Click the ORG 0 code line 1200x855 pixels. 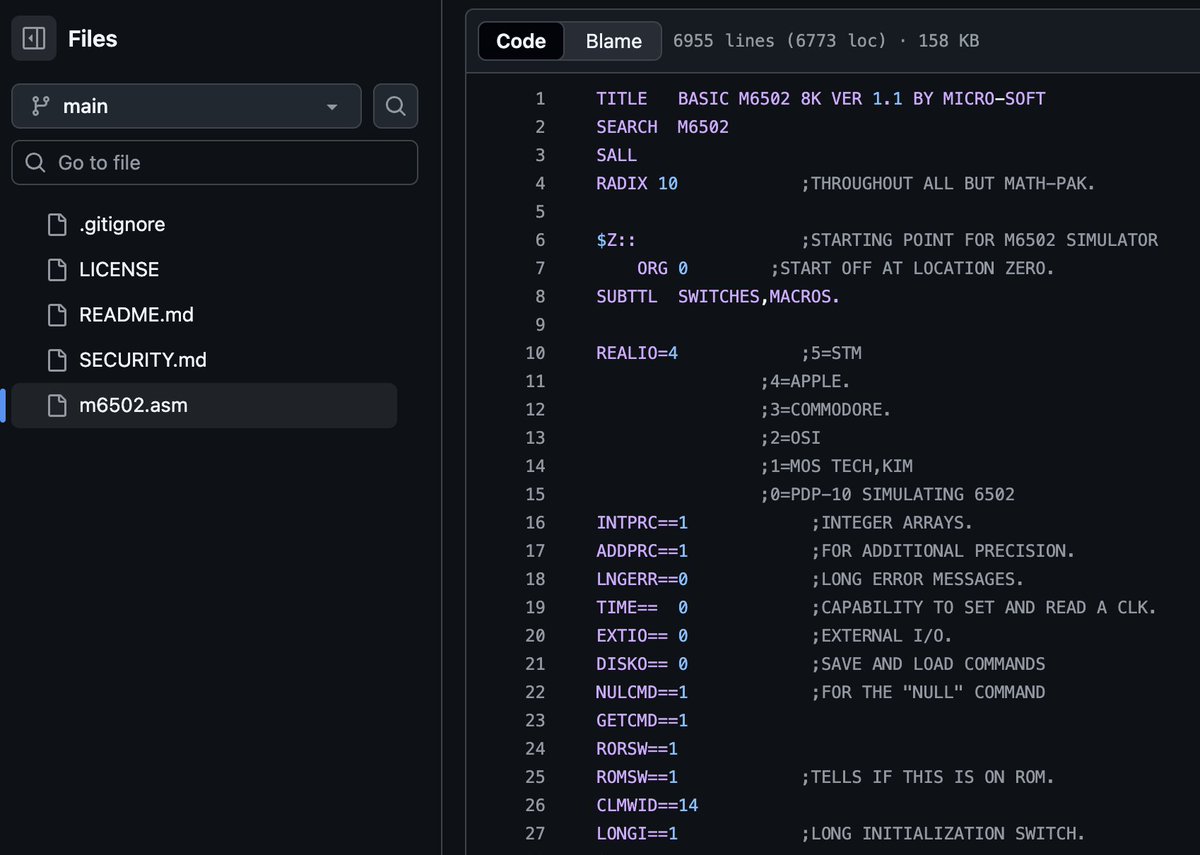tap(662, 268)
